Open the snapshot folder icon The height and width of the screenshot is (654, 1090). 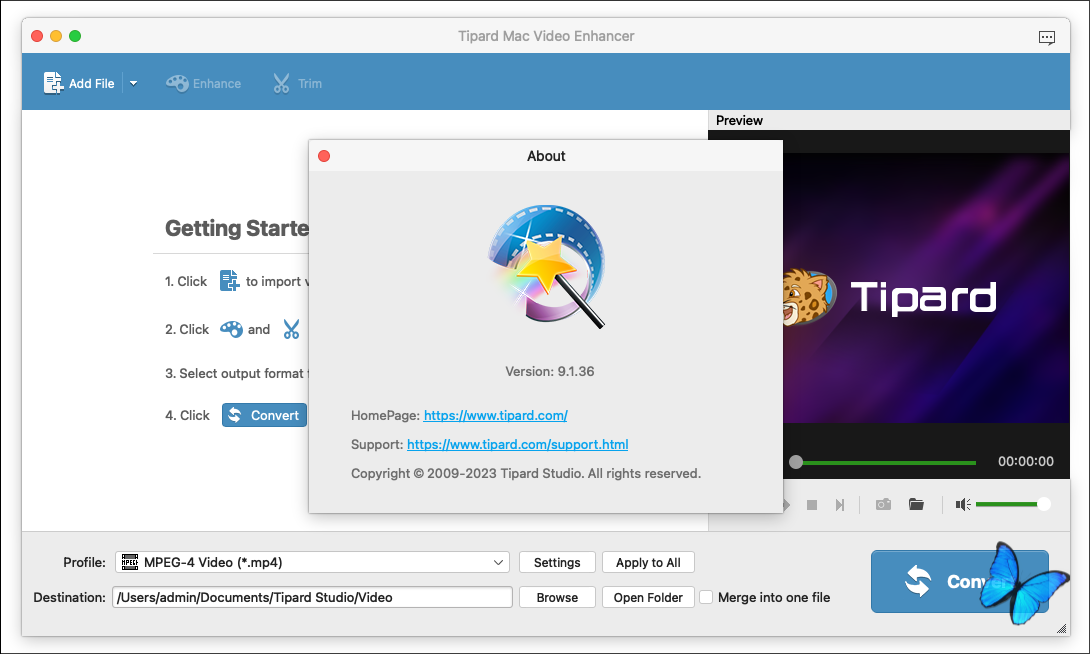pyautogui.click(x=916, y=504)
